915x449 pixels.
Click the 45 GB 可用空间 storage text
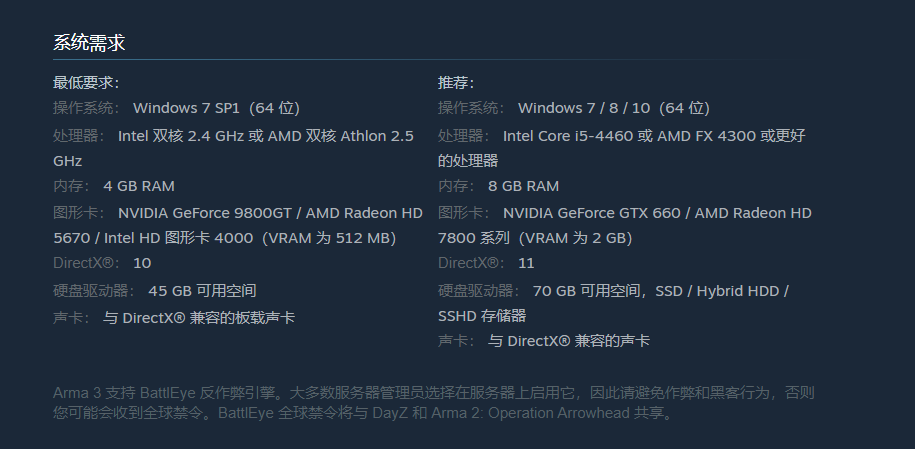point(202,291)
